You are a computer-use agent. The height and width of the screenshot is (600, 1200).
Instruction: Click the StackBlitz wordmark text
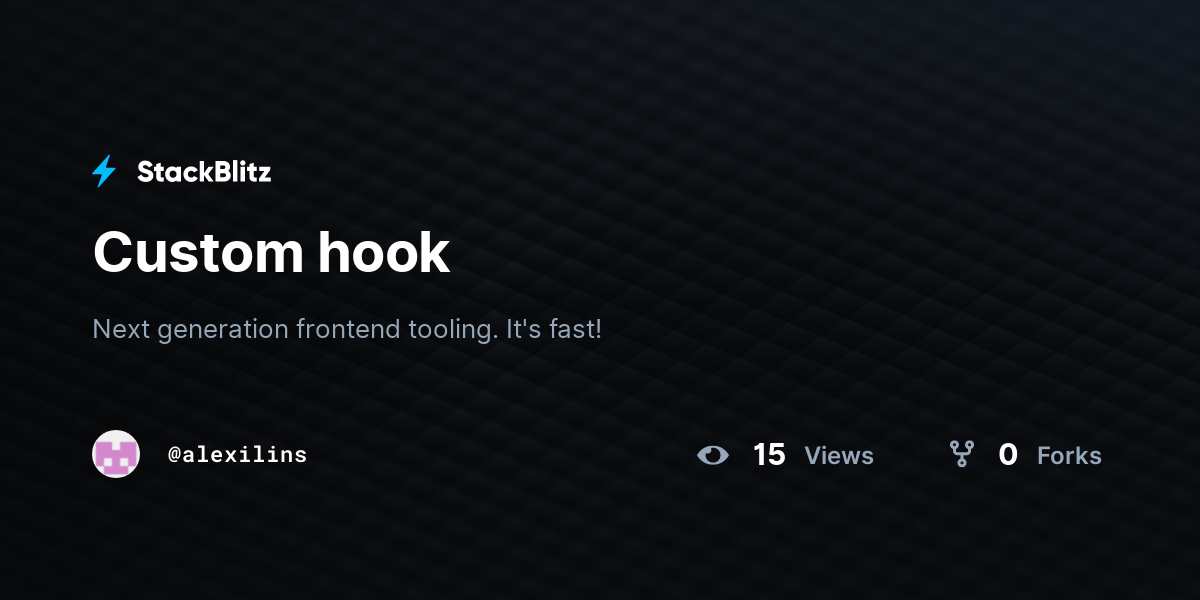point(204,172)
